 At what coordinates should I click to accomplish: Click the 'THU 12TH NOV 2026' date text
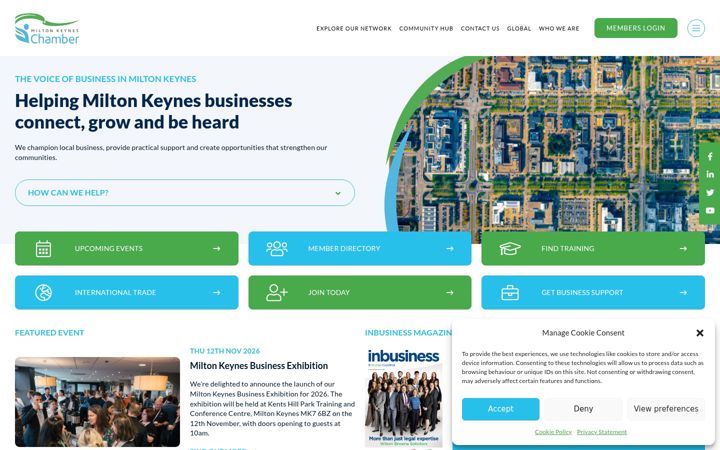pyautogui.click(x=225, y=351)
